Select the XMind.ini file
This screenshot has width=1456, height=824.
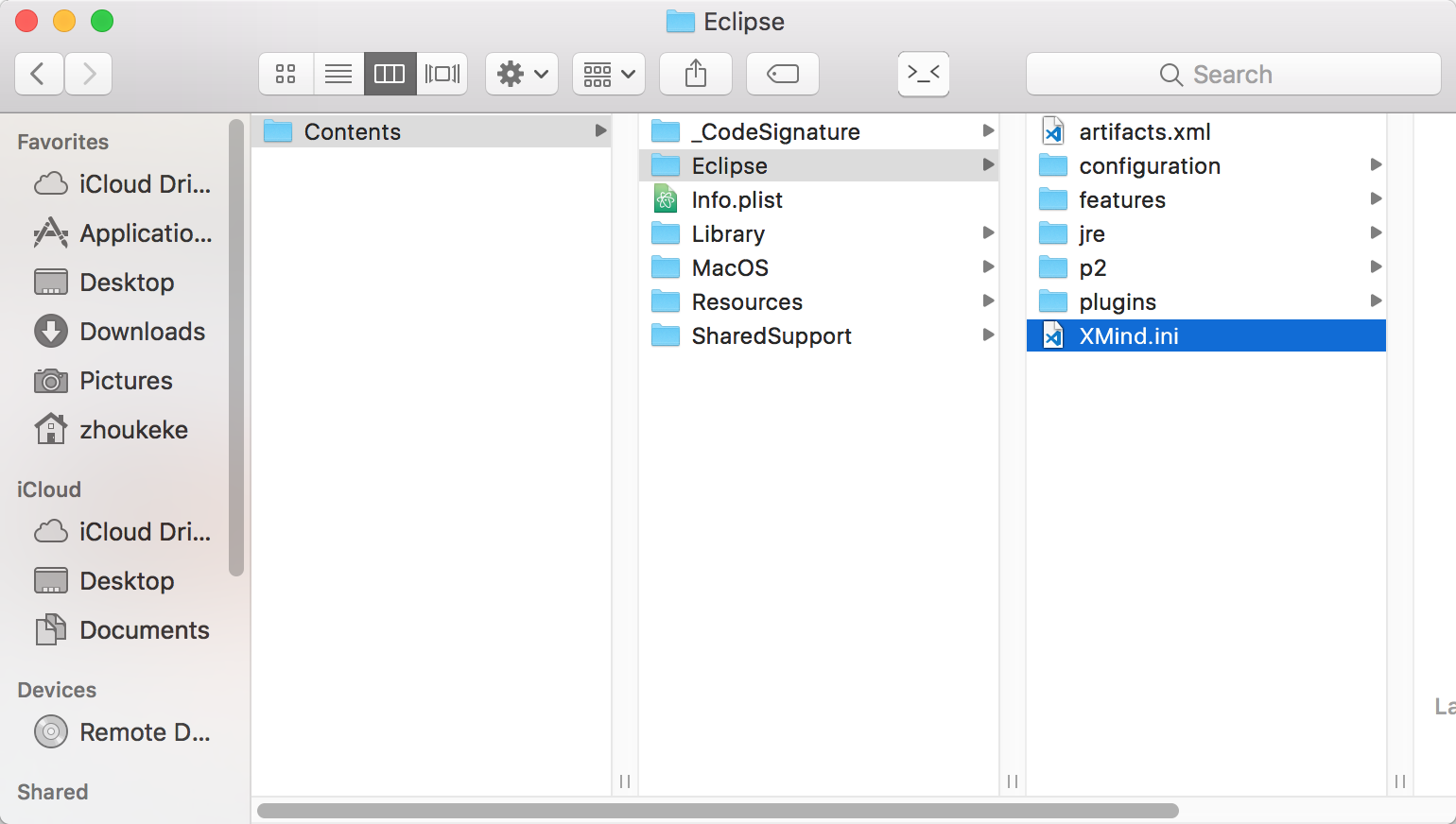pyautogui.click(x=1206, y=335)
